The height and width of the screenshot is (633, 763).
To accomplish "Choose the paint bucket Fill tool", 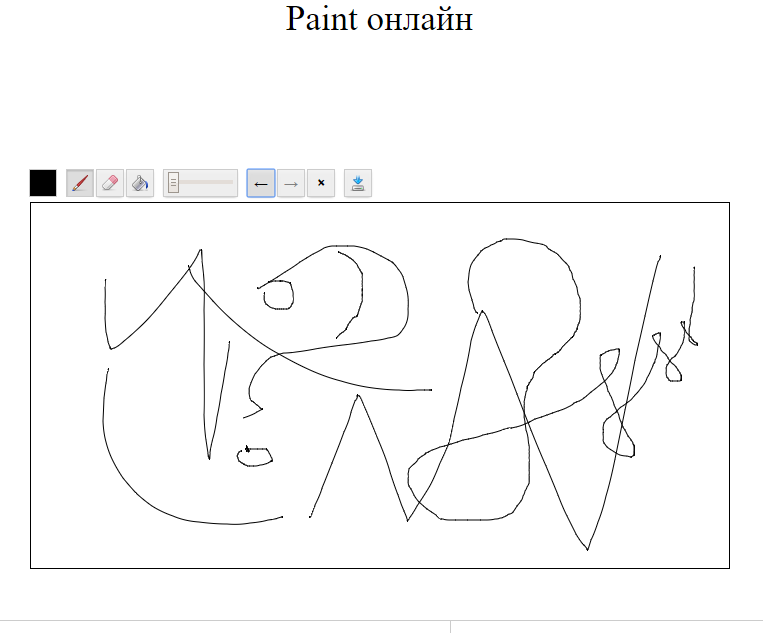I will pyautogui.click(x=140, y=183).
